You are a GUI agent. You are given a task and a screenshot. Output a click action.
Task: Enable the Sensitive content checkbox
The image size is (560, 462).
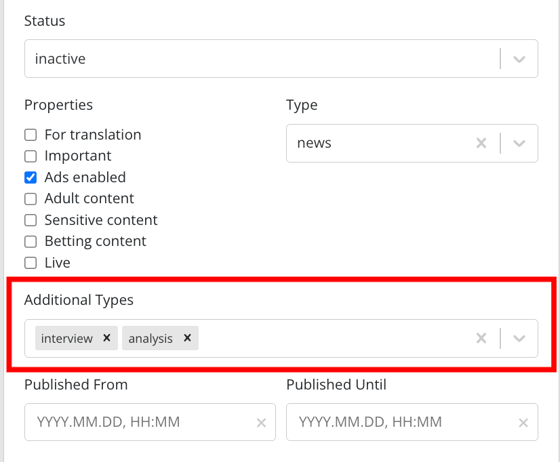30,220
